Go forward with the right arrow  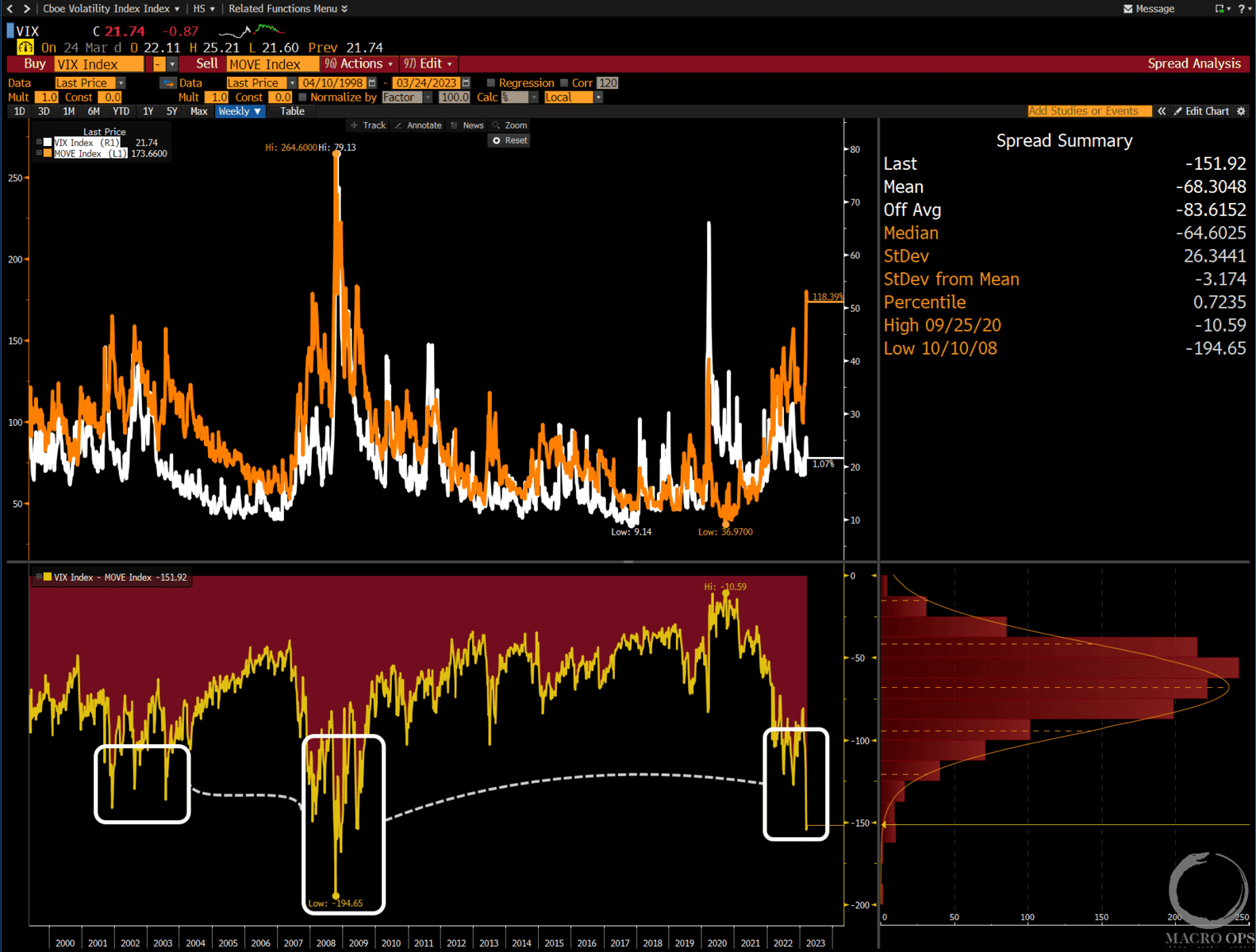tap(27, 9)
